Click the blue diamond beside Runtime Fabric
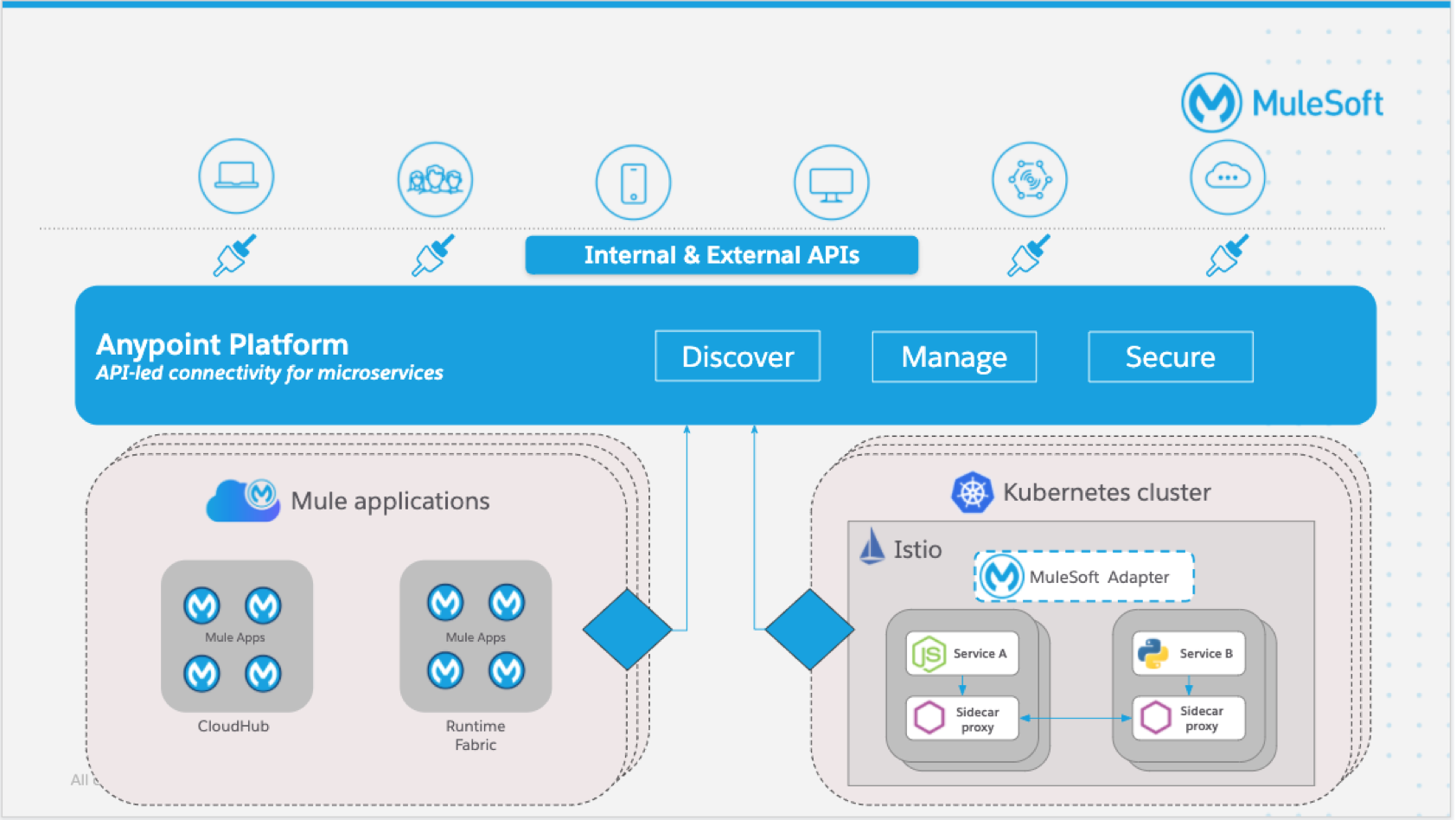The height and width of the screenshot is (820, 1456). (627, 630)
